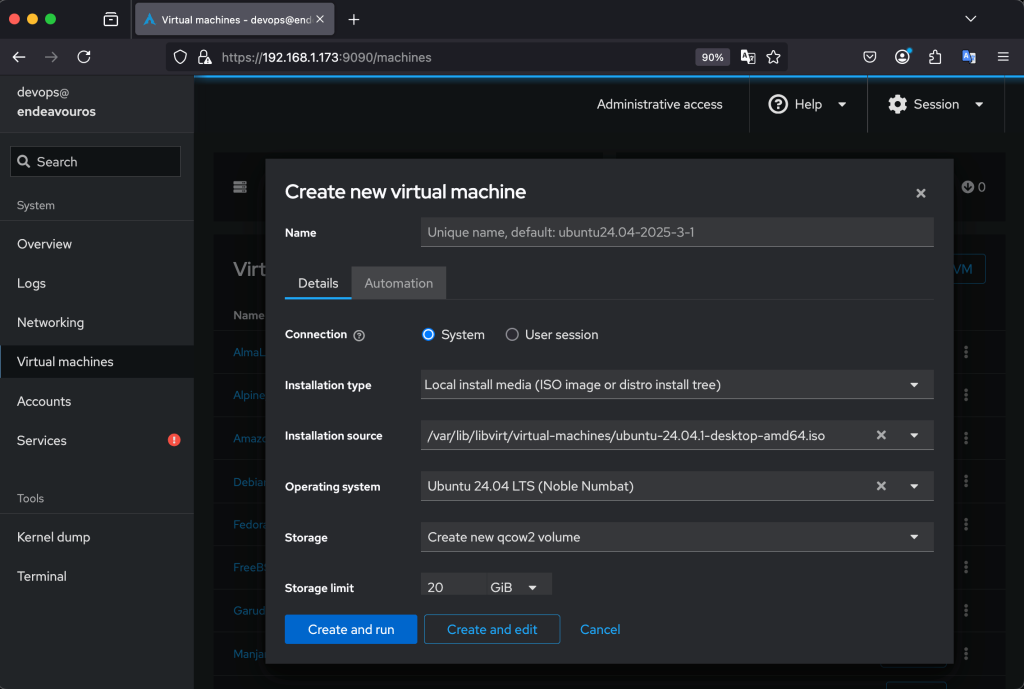Click the Connection help info icon
Viewport: 1024px width, 689px height.
(x=359, y=336)
